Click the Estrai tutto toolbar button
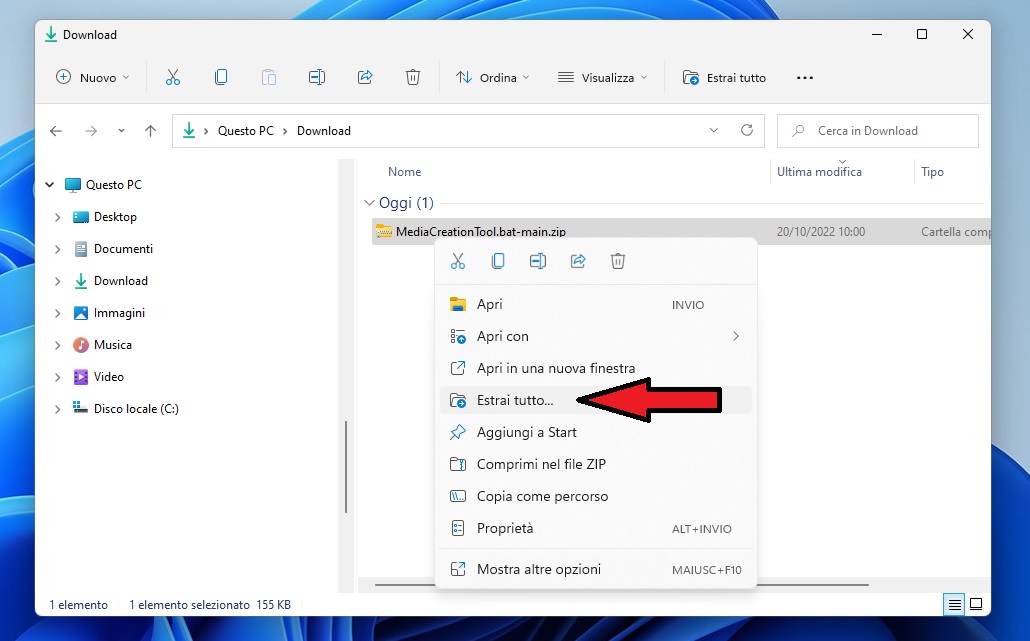 (x=724, y=77)
